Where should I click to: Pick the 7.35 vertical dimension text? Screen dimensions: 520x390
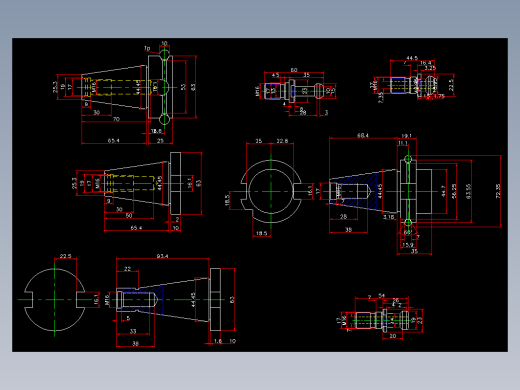pos(381,98)
